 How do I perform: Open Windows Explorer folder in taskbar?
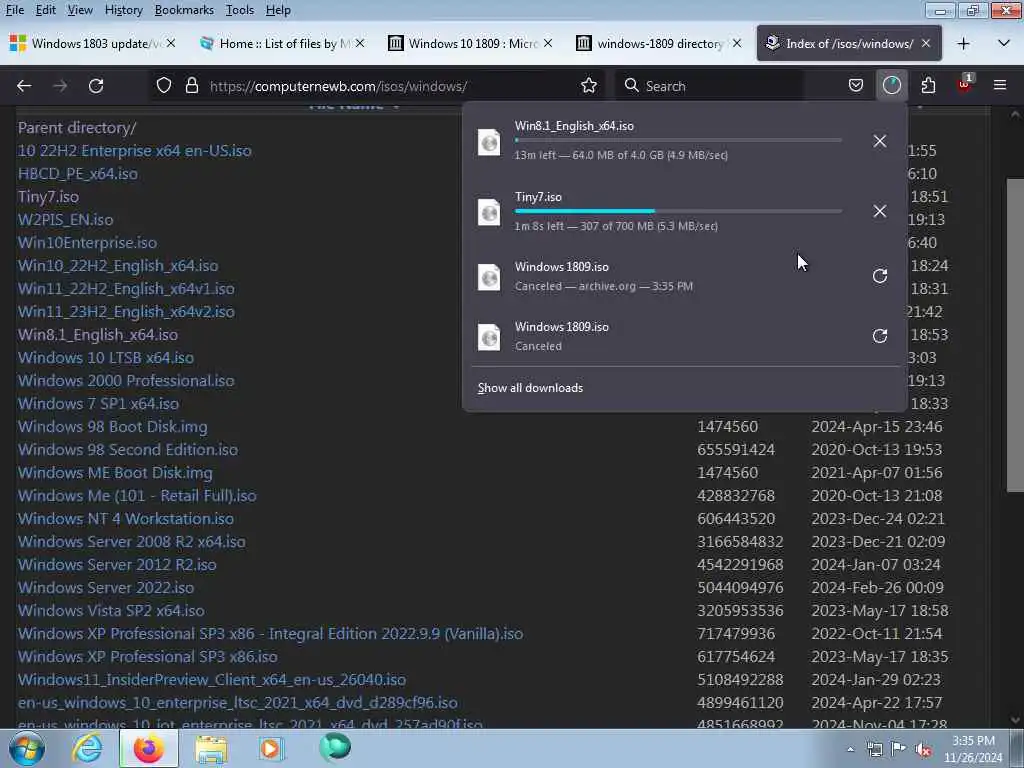point(210,749)
